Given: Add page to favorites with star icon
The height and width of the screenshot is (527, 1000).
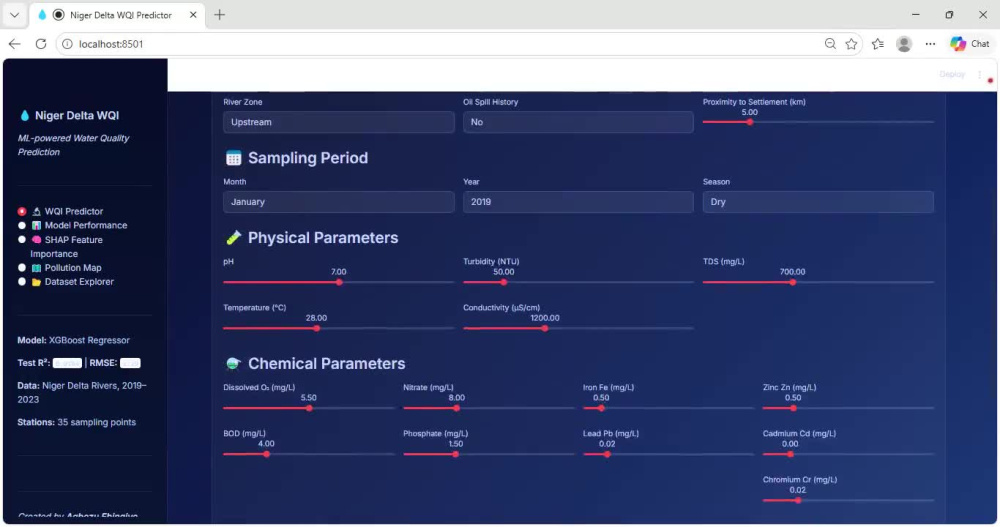Looking at the screenshot, I should click(x=851, y=44).
